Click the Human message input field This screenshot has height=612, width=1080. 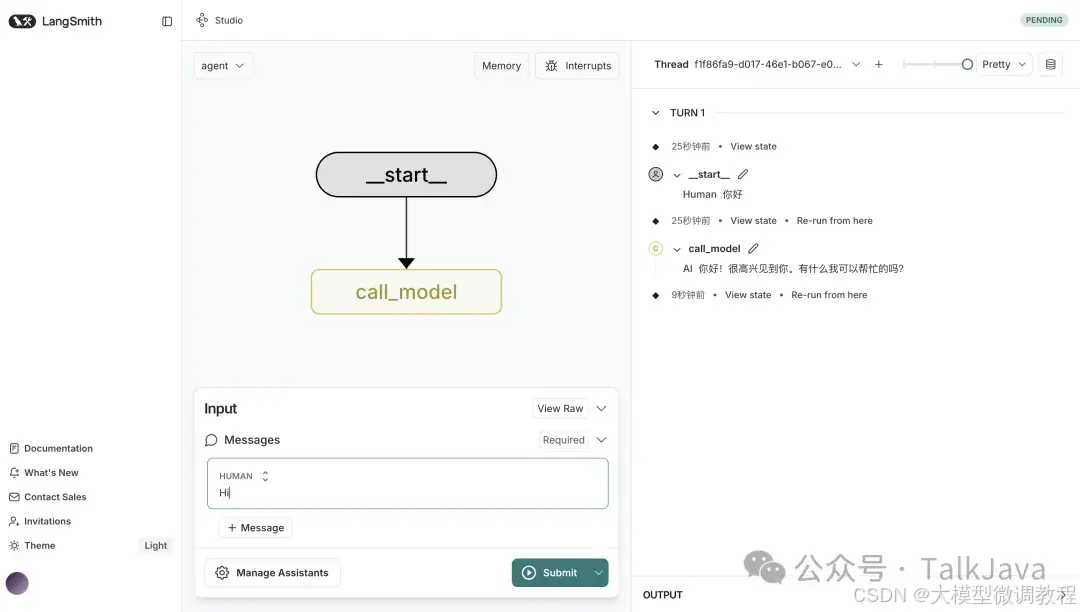click(408, 483)
